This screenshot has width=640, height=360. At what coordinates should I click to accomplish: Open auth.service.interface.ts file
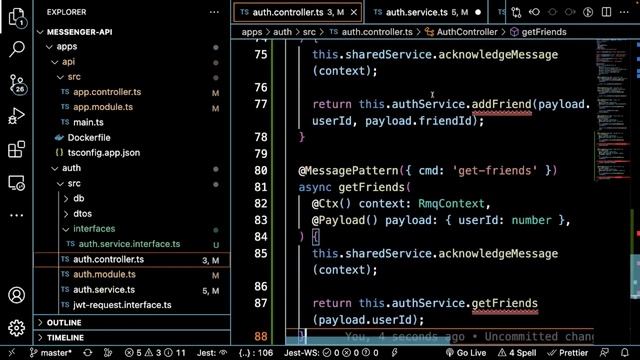(x=129, y=244)
